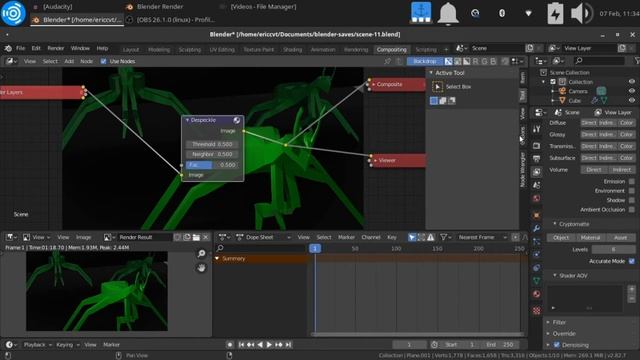Click the volume speaker icon in system panel

(582, 13)
